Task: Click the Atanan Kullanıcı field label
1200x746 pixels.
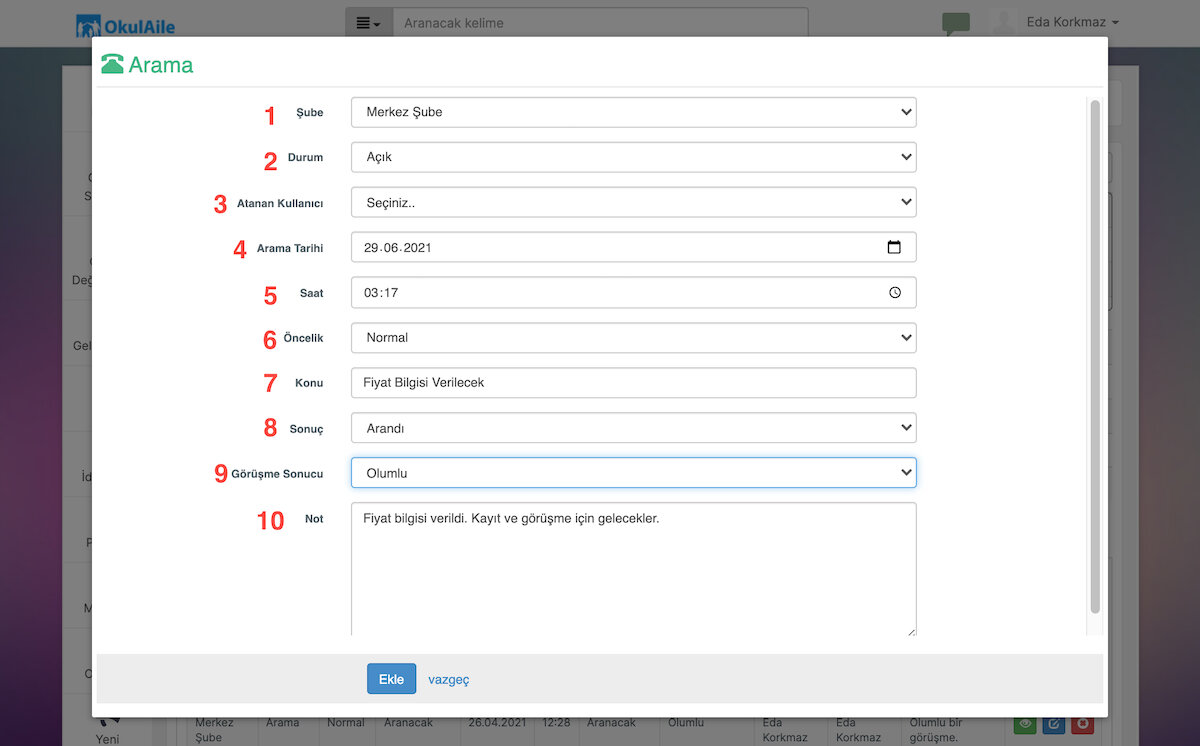Action: 280,203
